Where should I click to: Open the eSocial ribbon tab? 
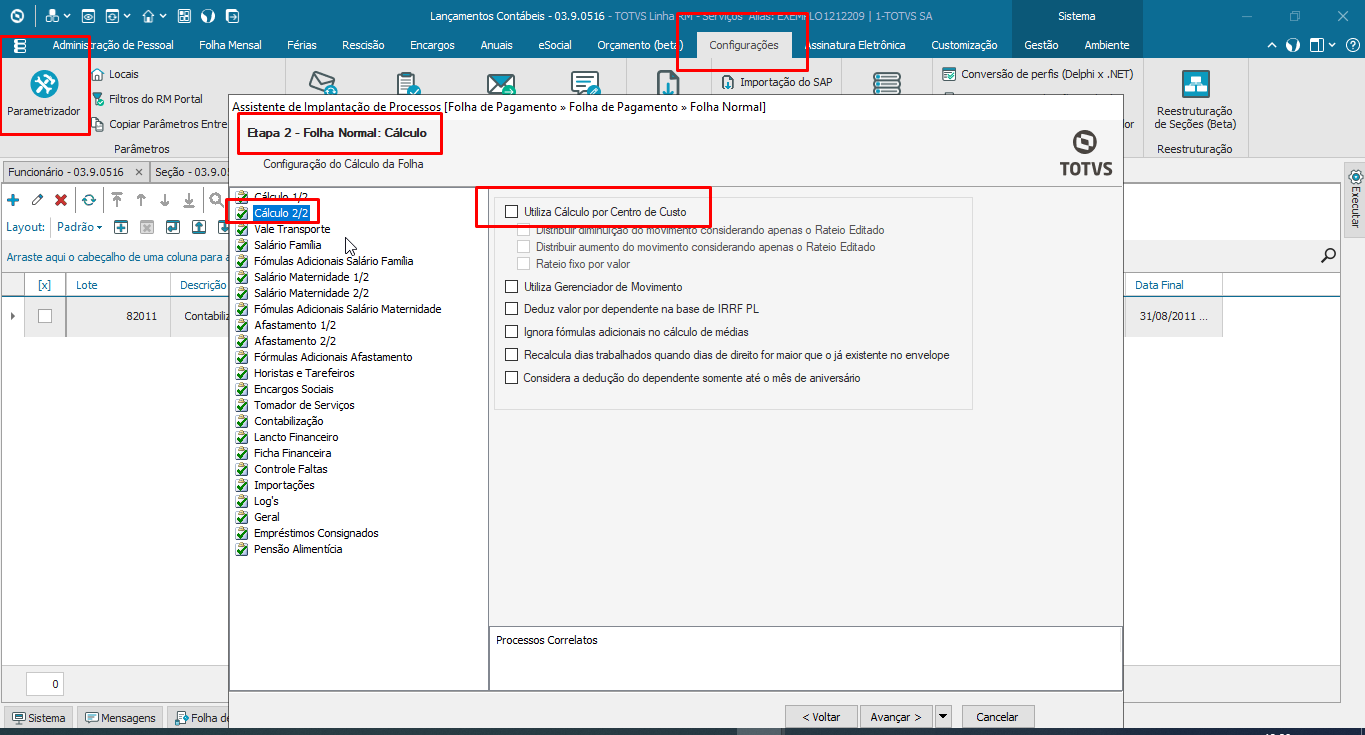555,45
